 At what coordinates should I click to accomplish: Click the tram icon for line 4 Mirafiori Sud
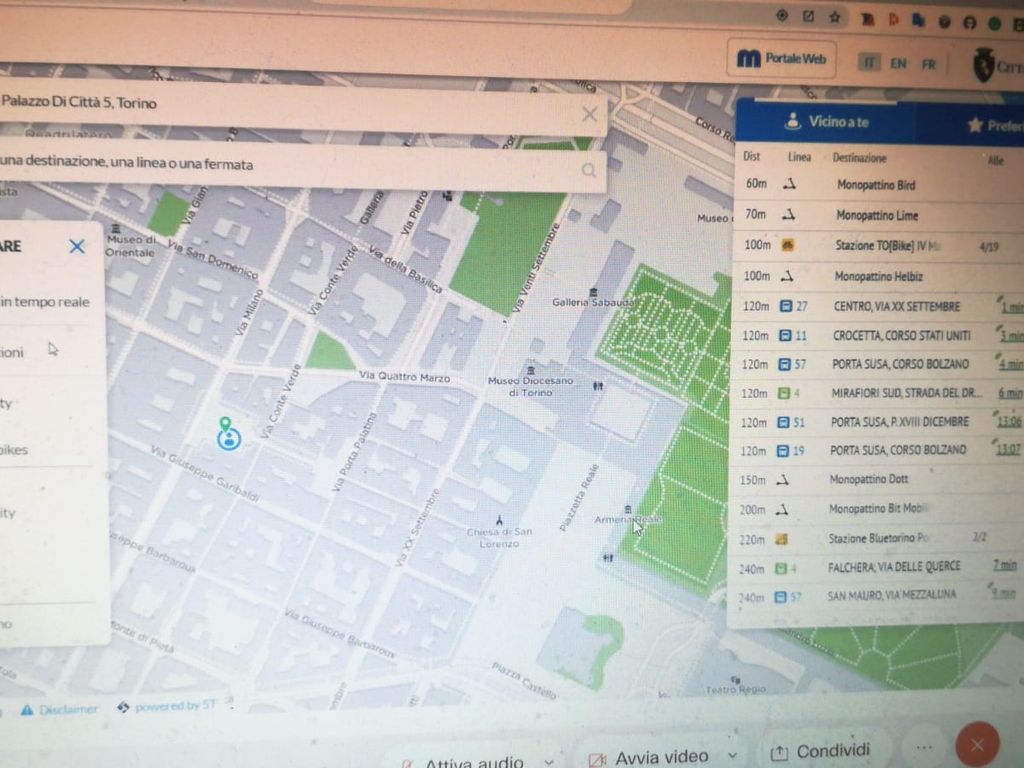click(784, 393)
